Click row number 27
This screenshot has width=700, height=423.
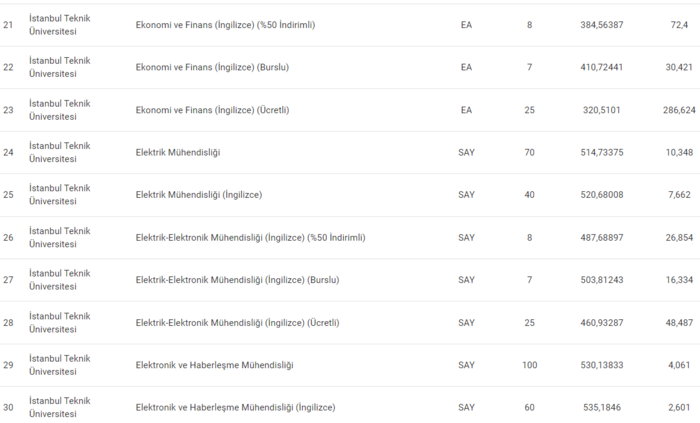[x=8, y=280]
